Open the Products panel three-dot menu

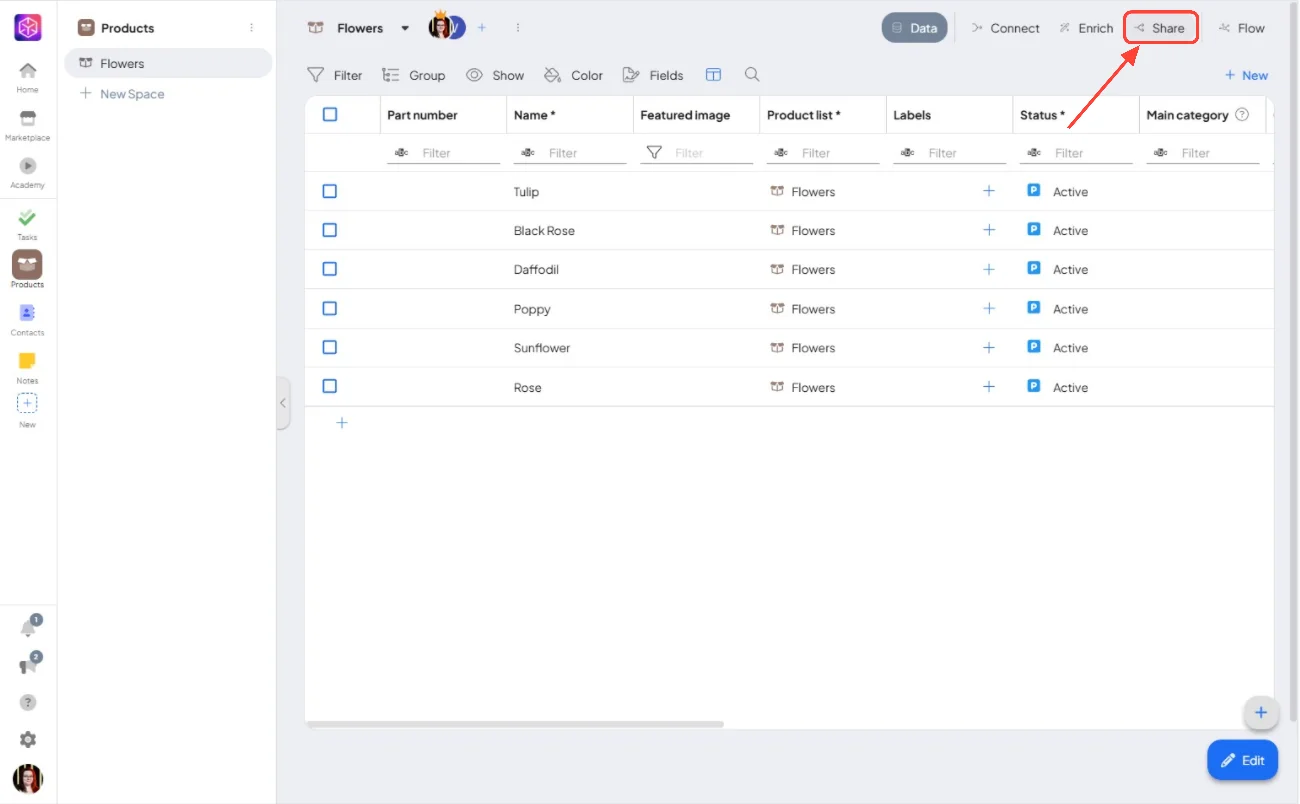pos(251,28)
